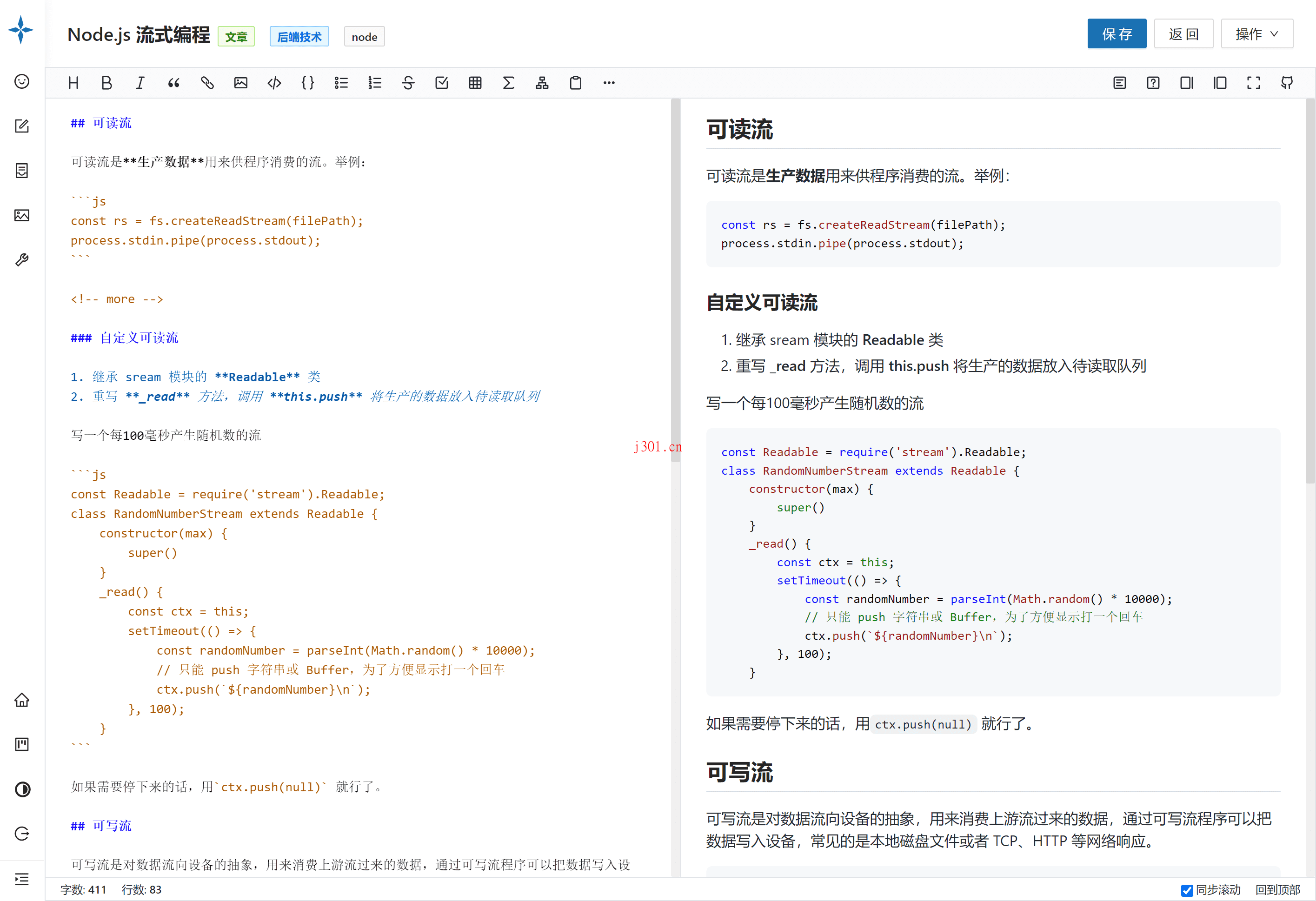Click the 行数: 83 status text
The image size is (1316, 901).
coord(141,890)
